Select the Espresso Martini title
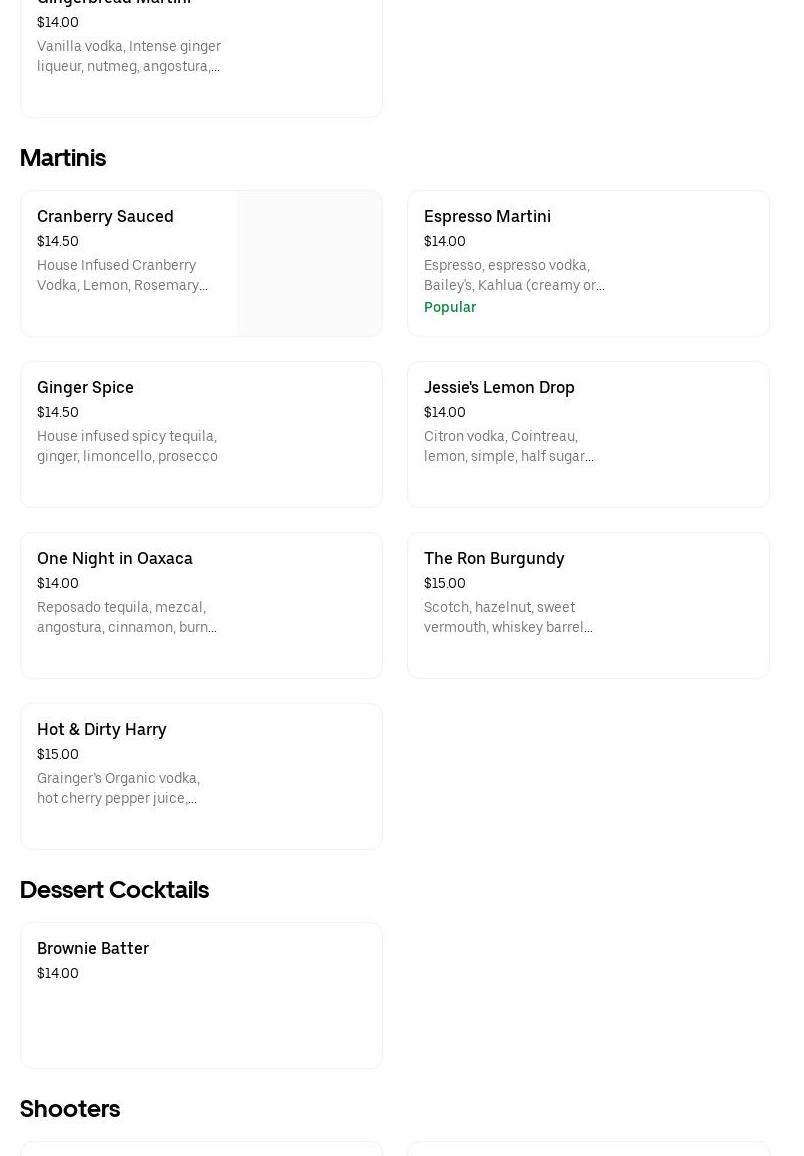This screenshot has height=1156, width=804. tap(487, 217)
